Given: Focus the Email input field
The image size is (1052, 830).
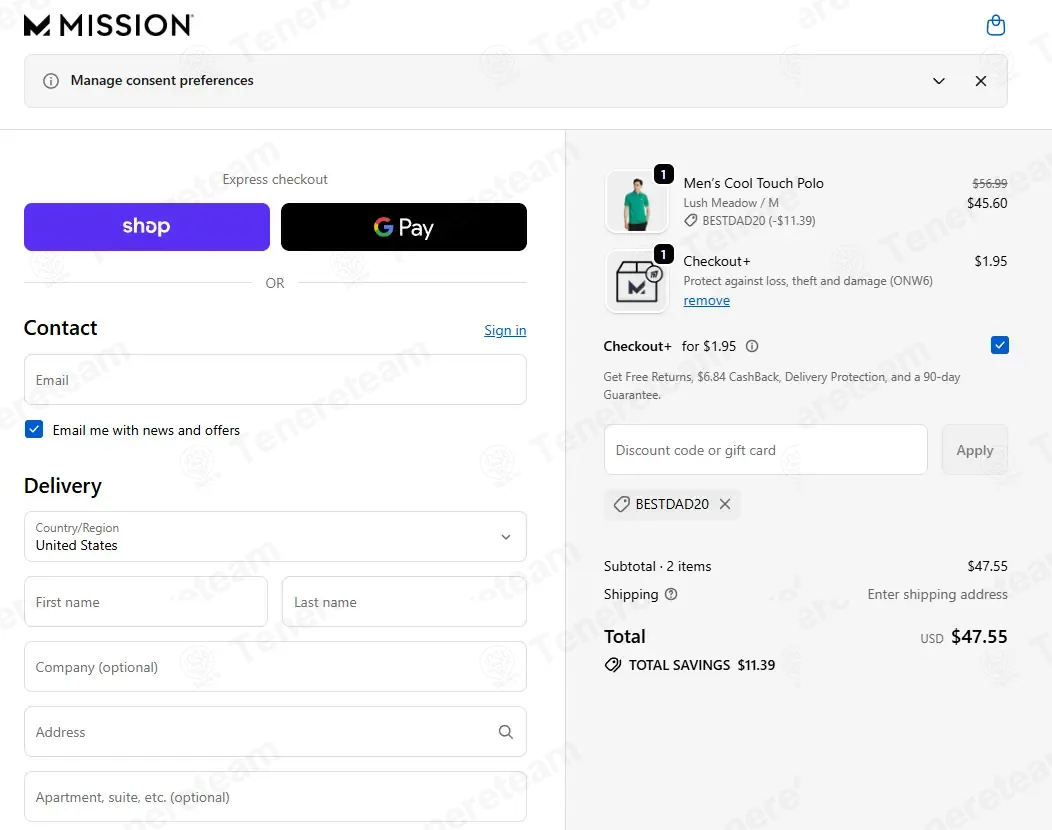Looking at the screenshot, I should click(x=275, y=380).
